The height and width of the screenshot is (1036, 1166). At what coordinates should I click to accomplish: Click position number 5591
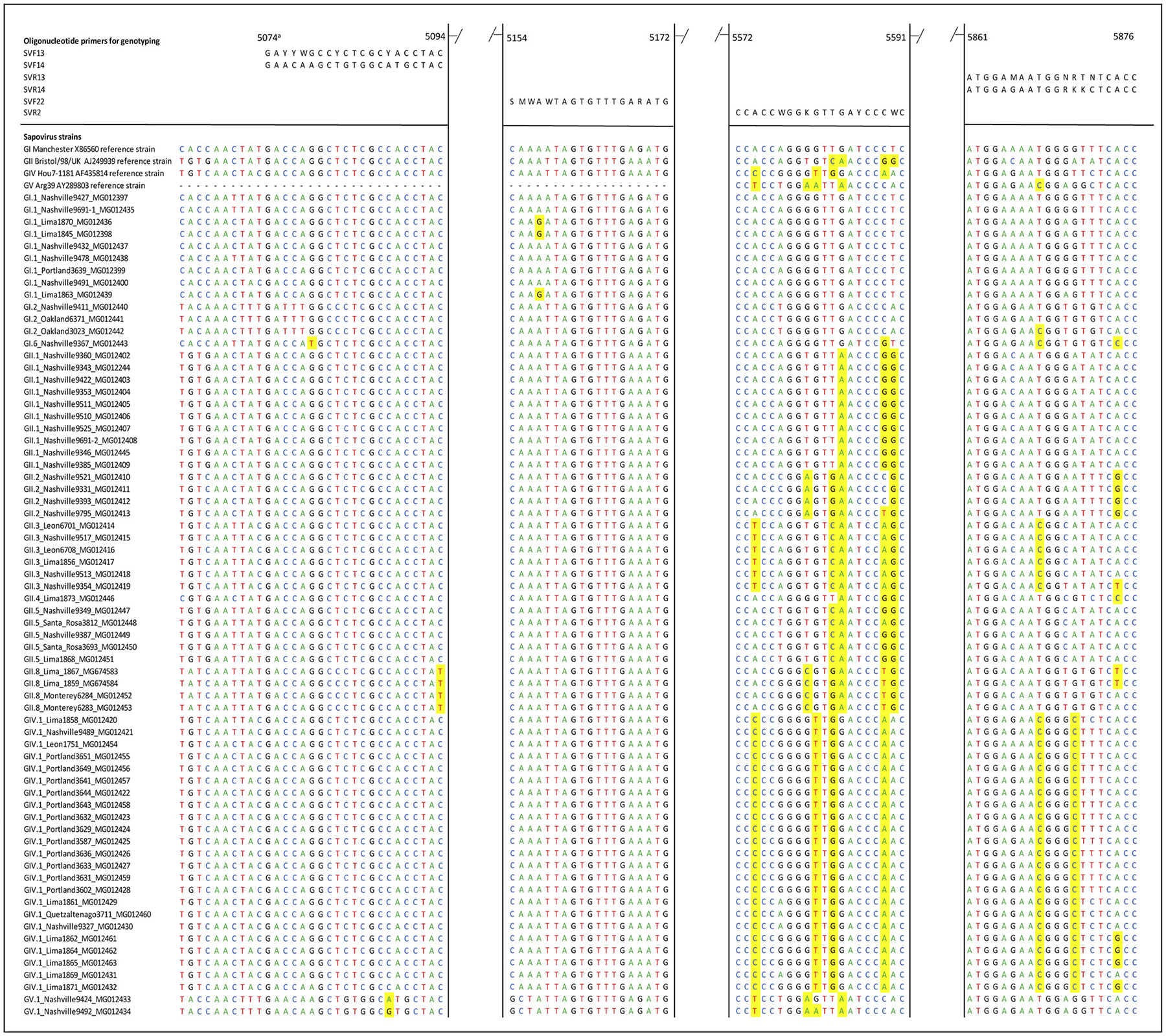tap(896, 38)
